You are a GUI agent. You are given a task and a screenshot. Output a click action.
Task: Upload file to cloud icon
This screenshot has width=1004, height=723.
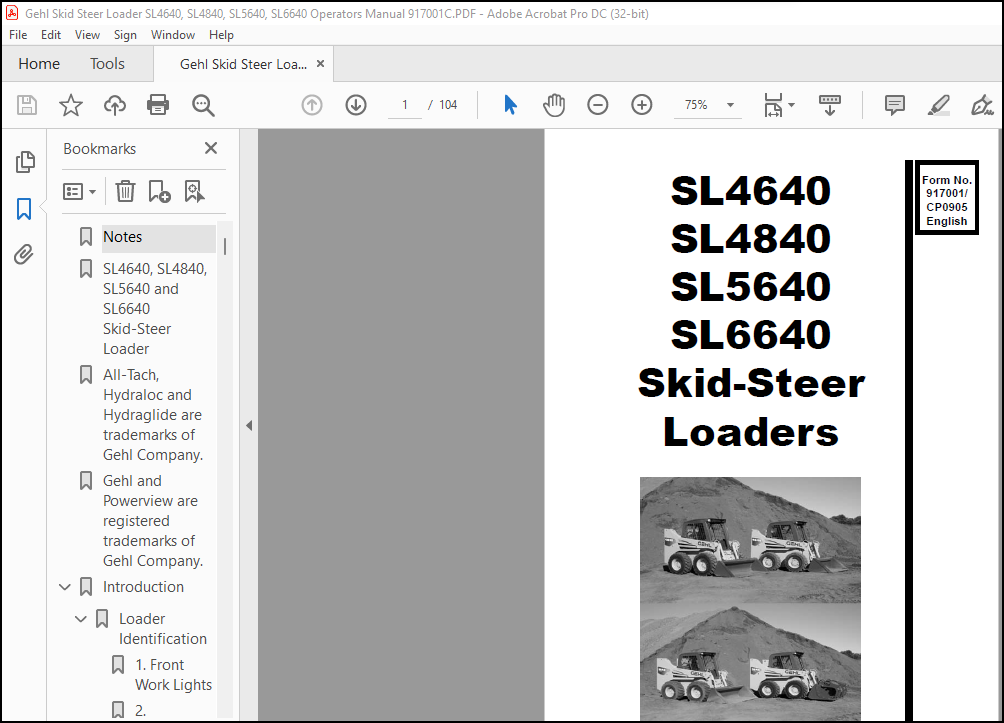(115, 105)
